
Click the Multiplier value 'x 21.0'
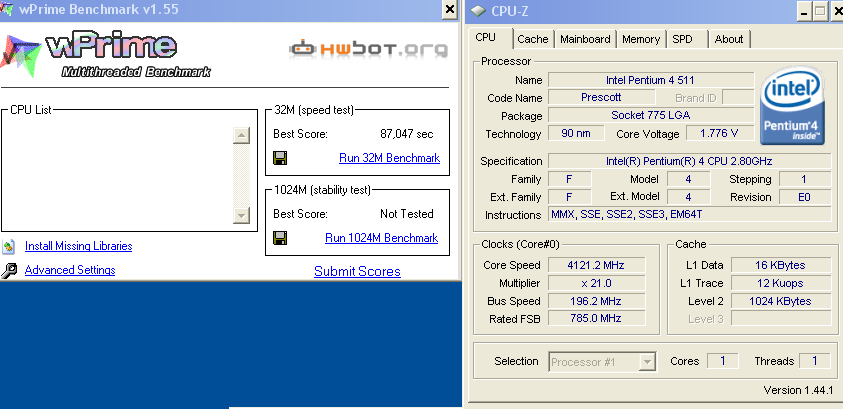point(596,283)
